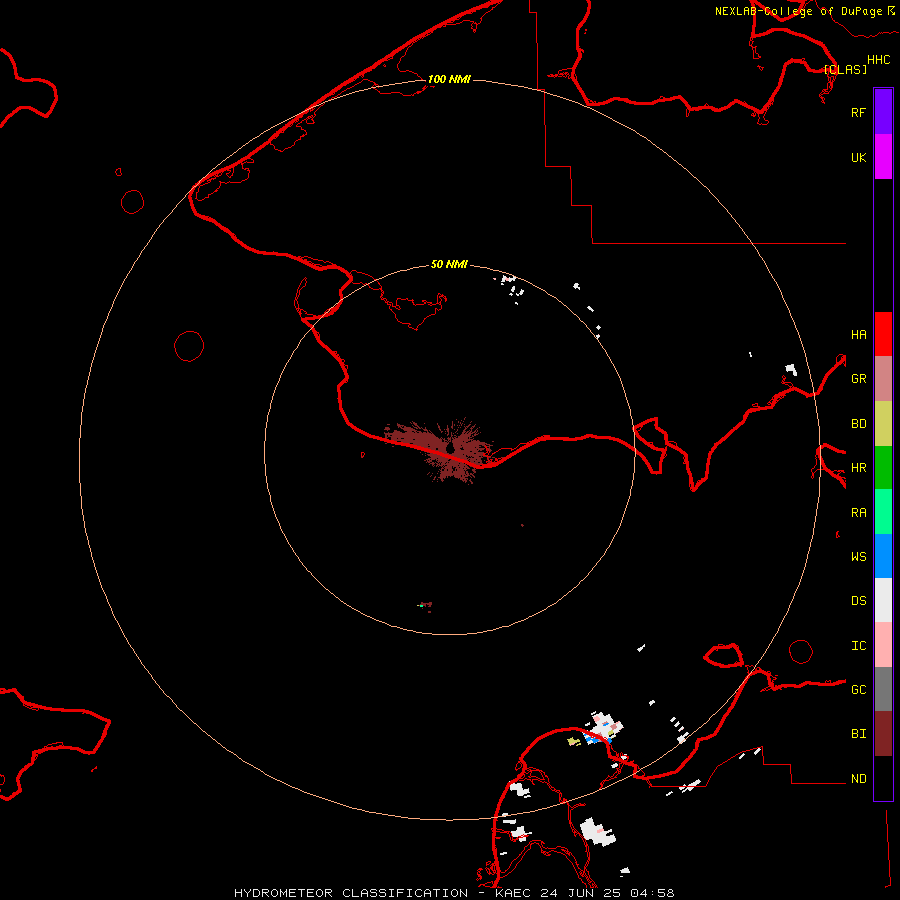Select the BD yellow legend block
The width and height of the screenshot is (900, 900).
(883, 424)
